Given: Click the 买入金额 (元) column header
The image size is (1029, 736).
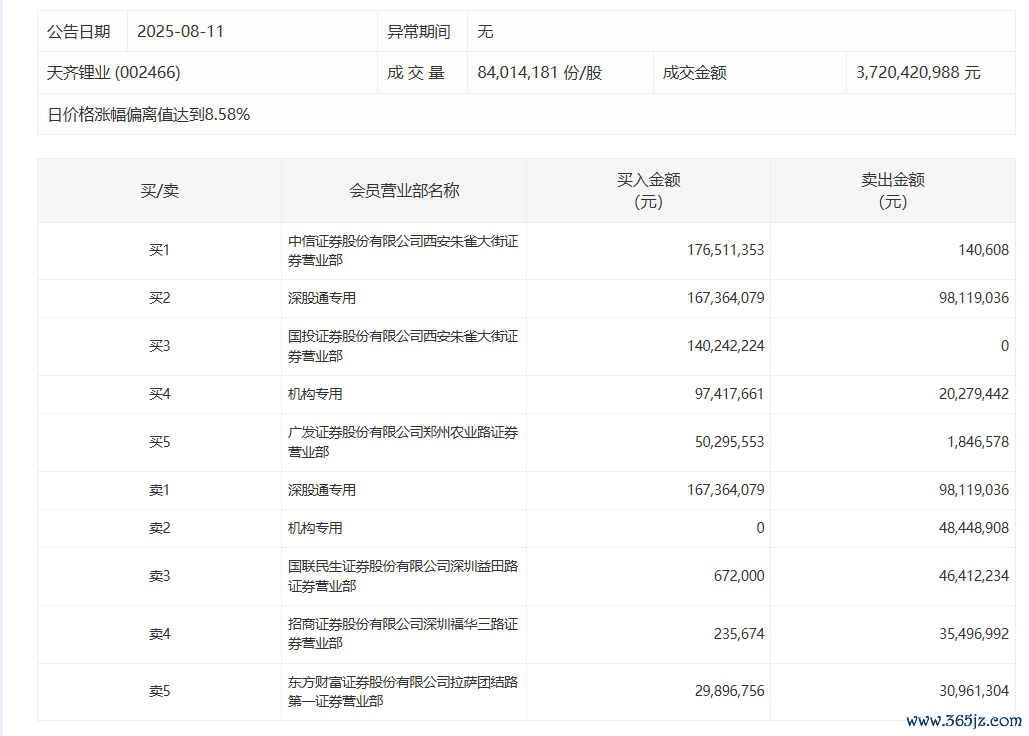Looking at the screenshot, I should 648,190.
